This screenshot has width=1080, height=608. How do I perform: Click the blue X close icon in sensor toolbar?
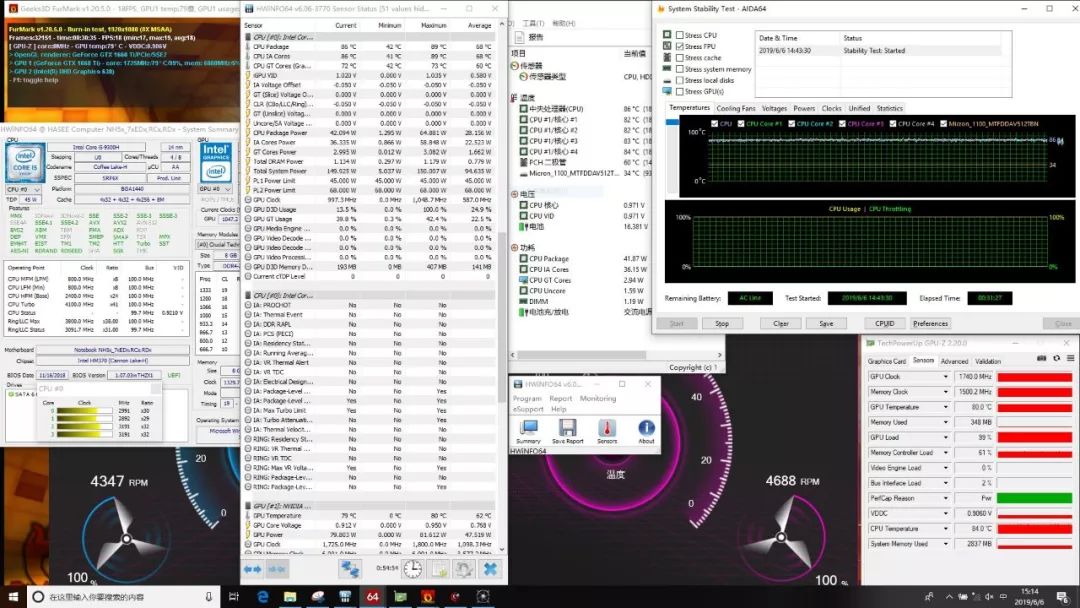click(x=490, y=568)
